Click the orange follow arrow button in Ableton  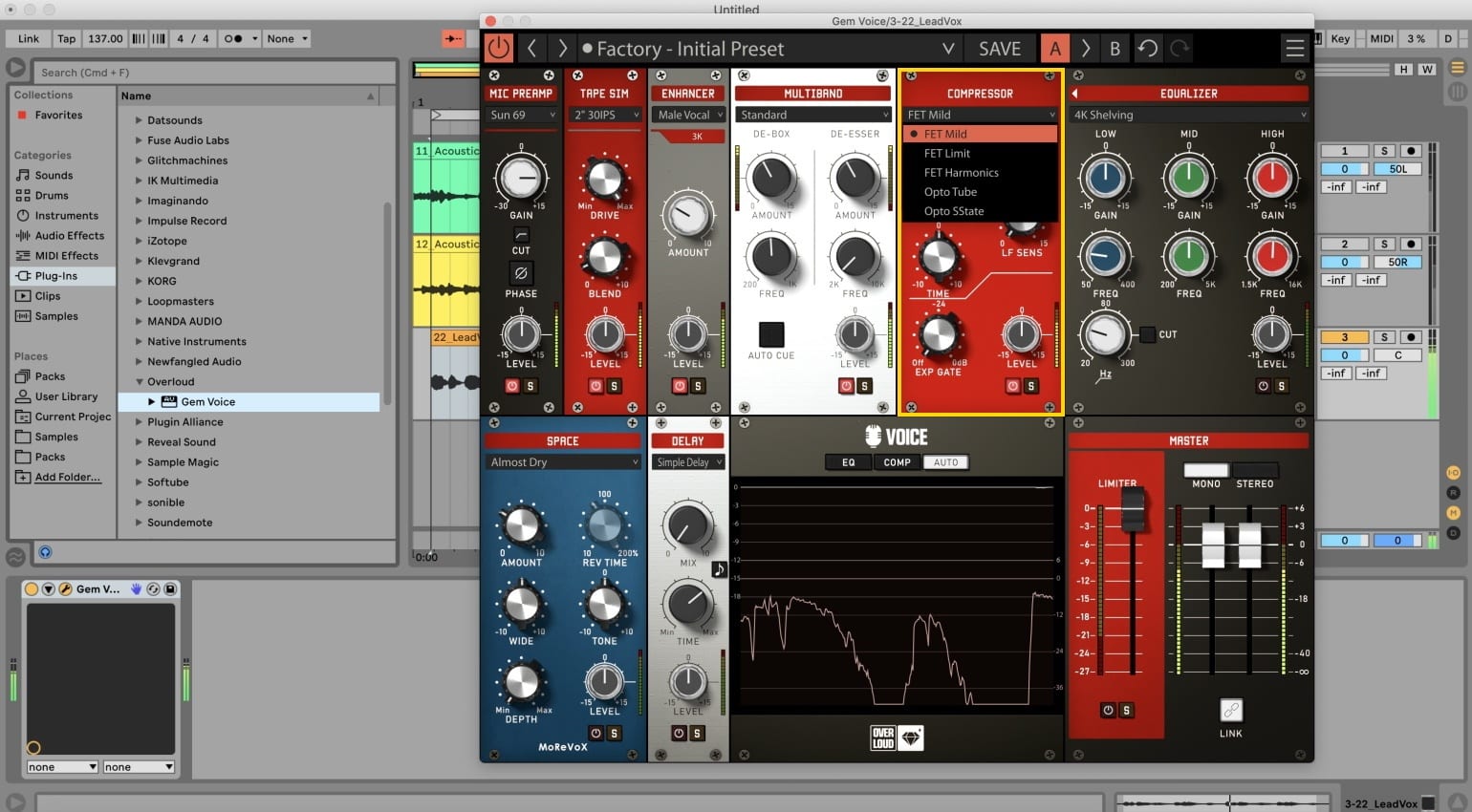(452, 39)
